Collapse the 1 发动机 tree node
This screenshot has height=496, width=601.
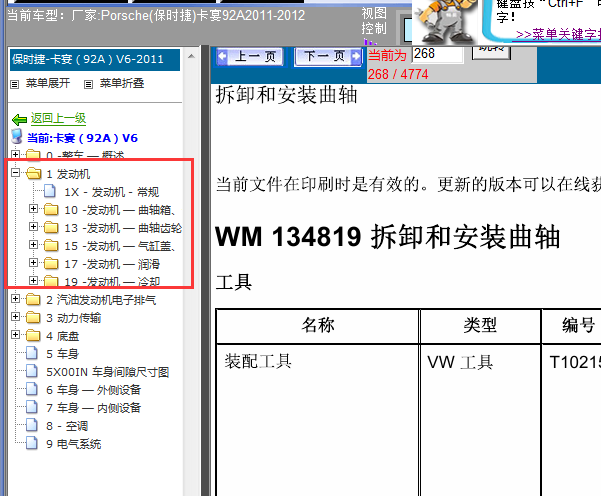tap(15, 173)
